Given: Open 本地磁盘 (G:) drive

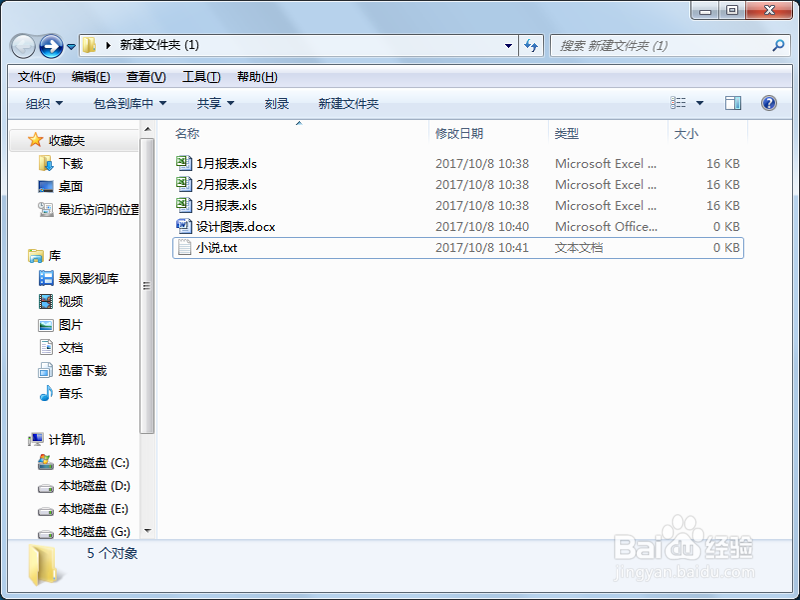Looking at the screenshot, I should (x=94, y=532).
